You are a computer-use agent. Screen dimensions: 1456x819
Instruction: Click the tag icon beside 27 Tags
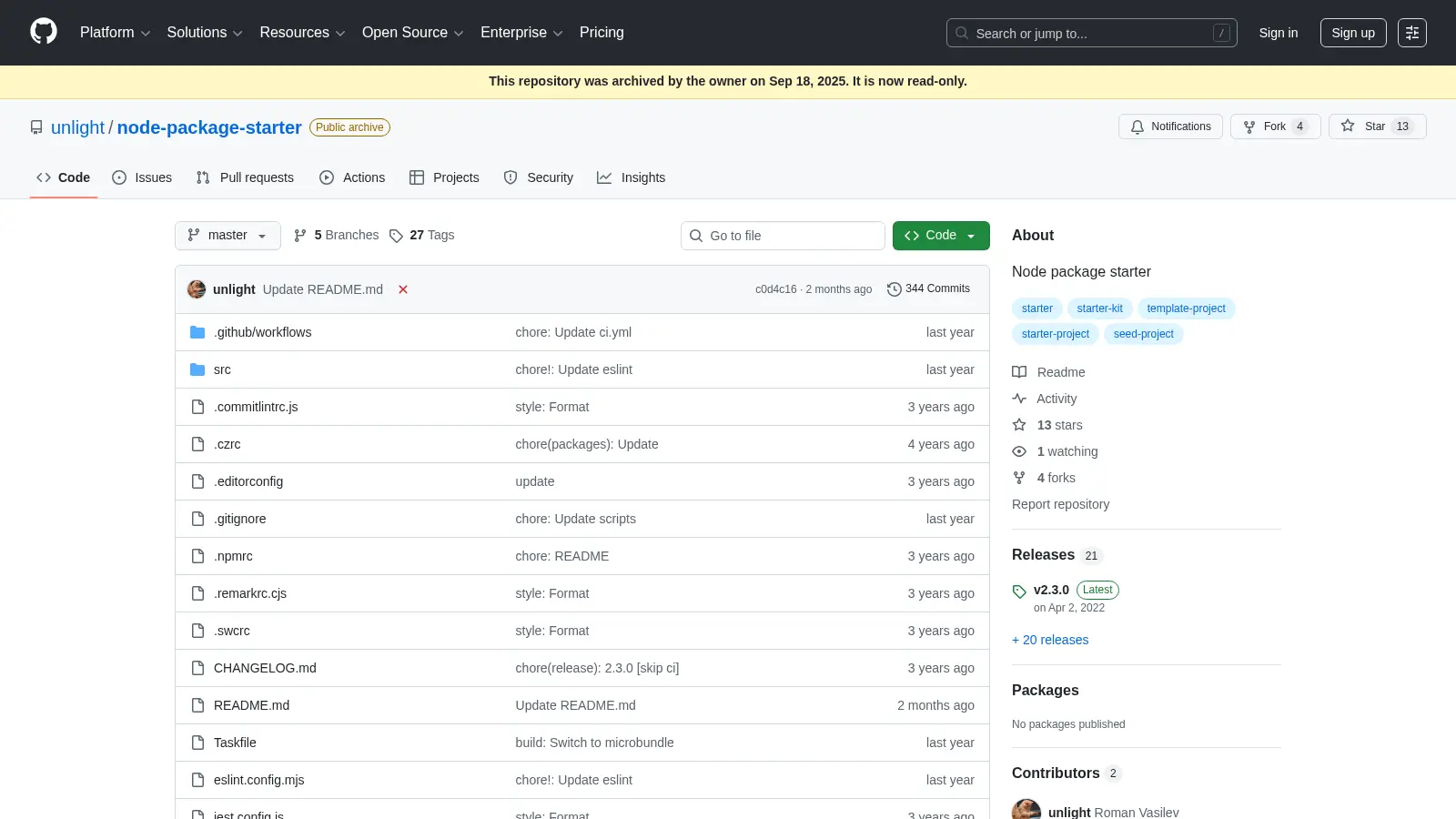click(x=396, y=236)
